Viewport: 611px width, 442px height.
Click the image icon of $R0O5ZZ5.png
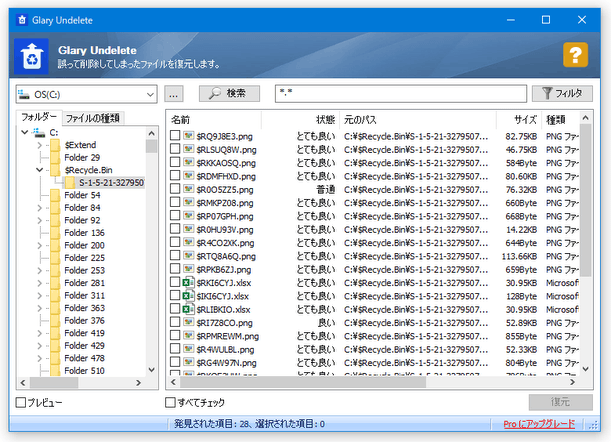coord(189,189)
